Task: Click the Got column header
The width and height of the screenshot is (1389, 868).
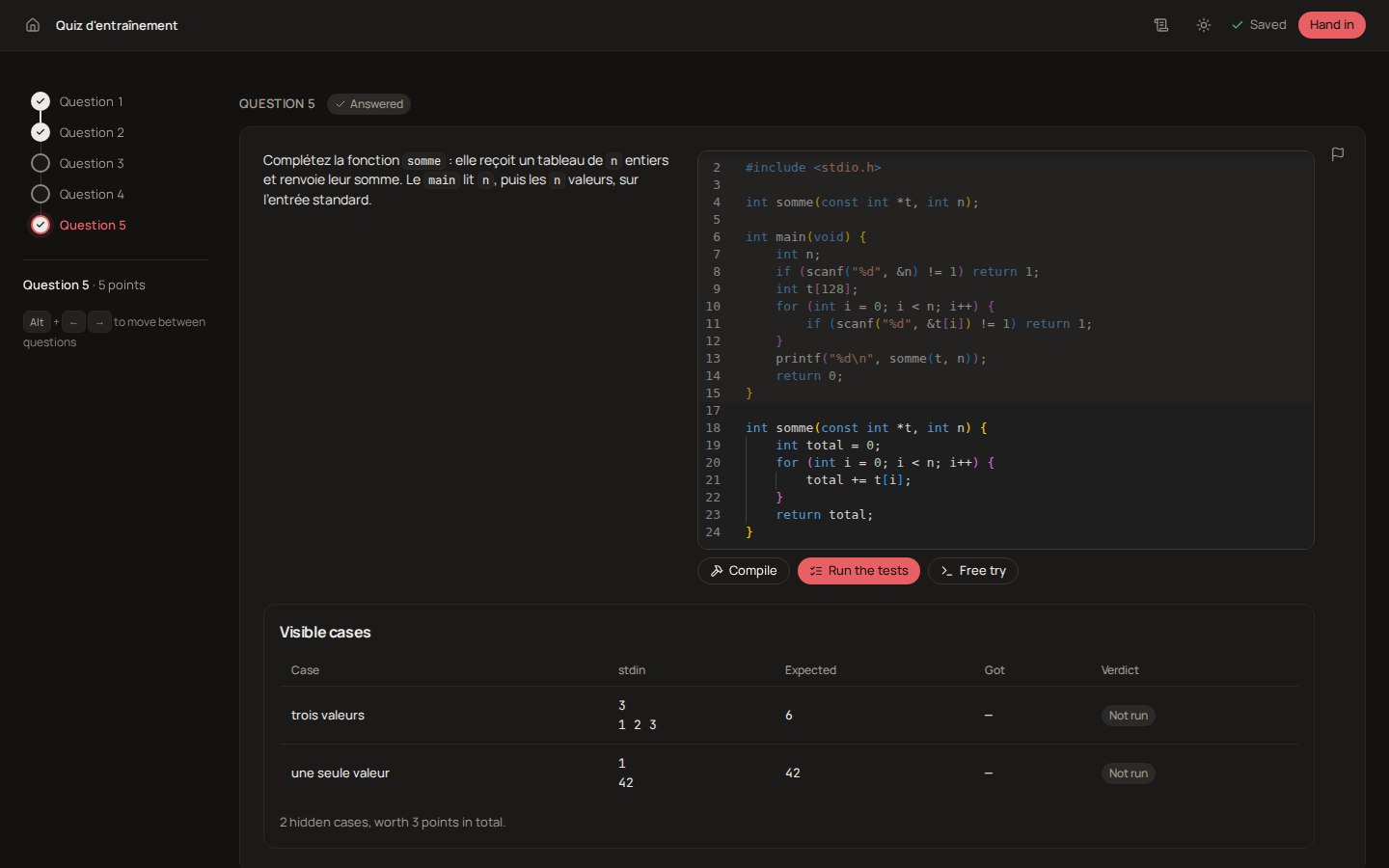Action: pyautogui.click(x=994, y=670)
